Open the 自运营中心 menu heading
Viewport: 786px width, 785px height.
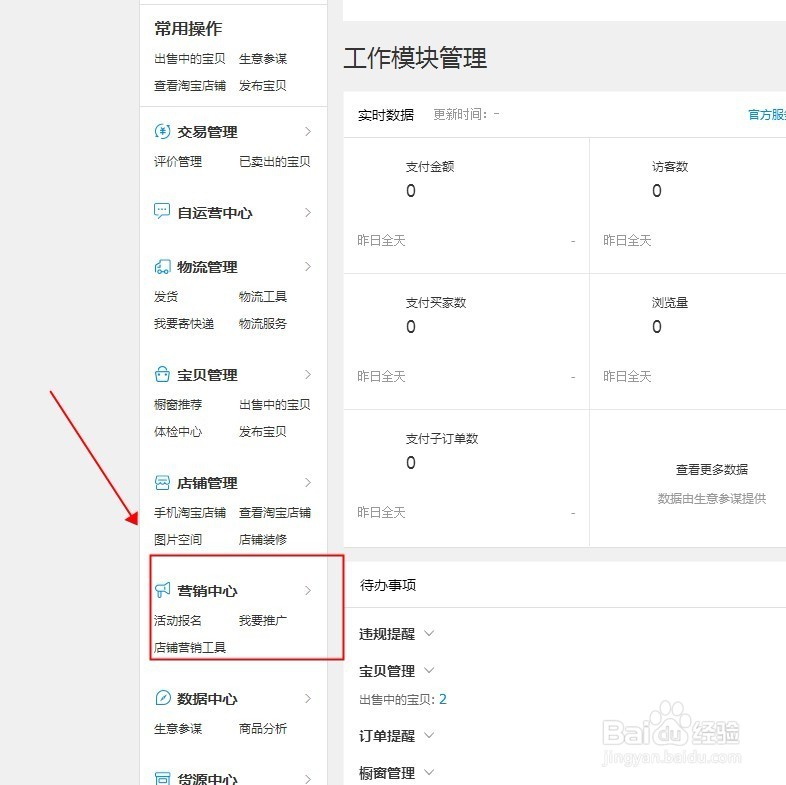click(x=215, y=213)
